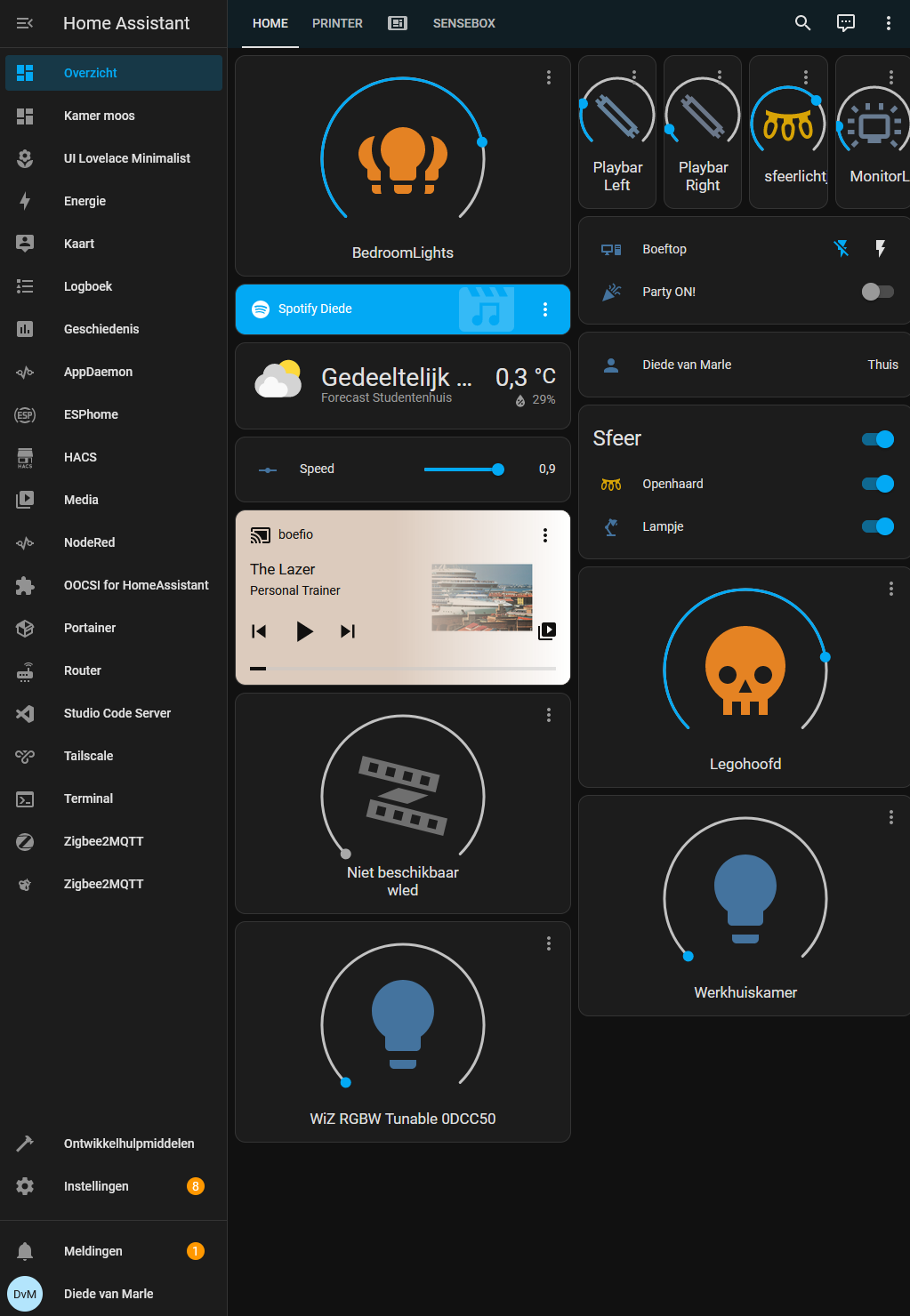
Task: Open Diede van Marle user profile
Action: pyautogui.click(x=114, y=1294)
